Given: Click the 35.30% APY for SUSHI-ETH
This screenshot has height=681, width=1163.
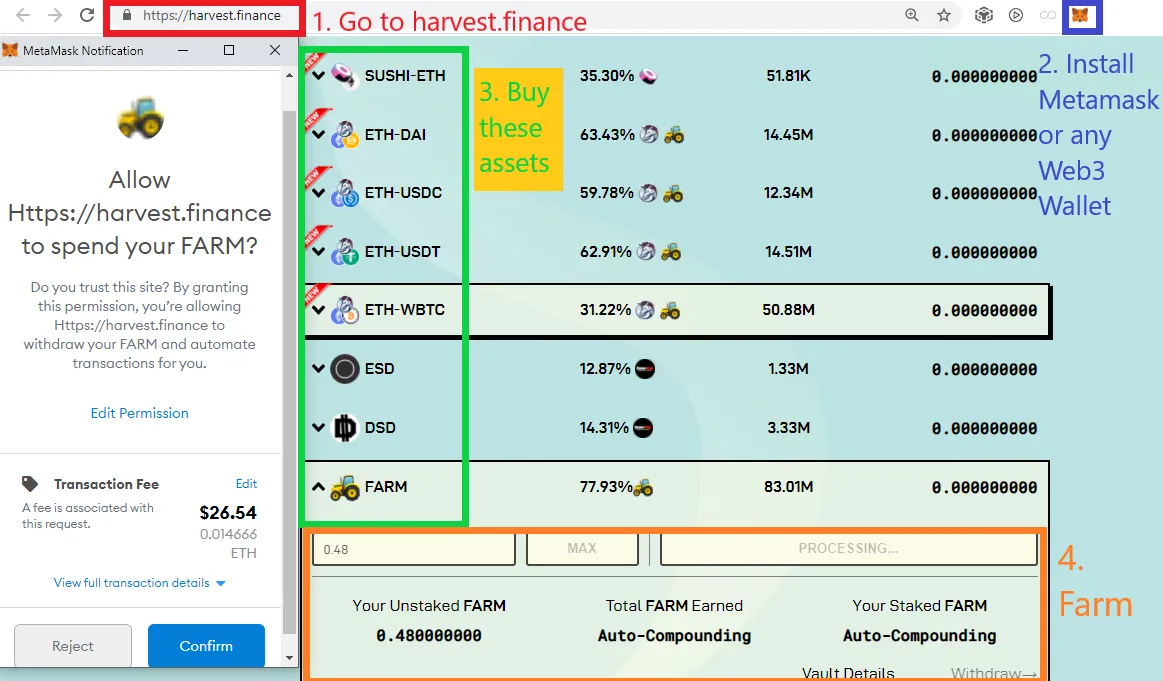Looking at the screenshot, I should coord(607,76).
